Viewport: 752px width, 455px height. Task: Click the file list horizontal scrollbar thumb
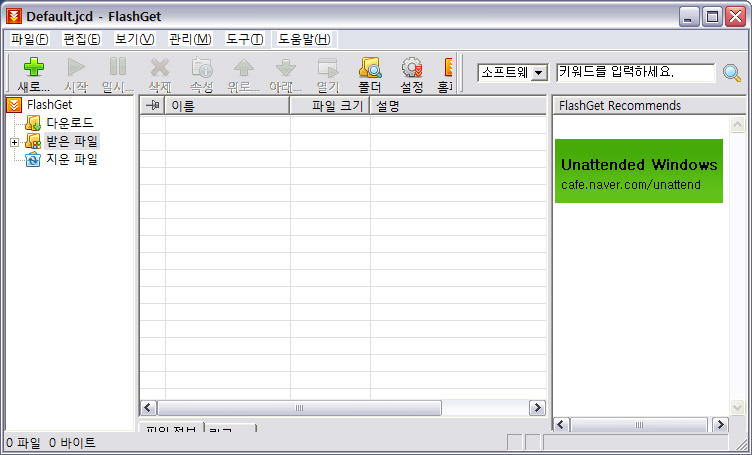click(299, 408)
